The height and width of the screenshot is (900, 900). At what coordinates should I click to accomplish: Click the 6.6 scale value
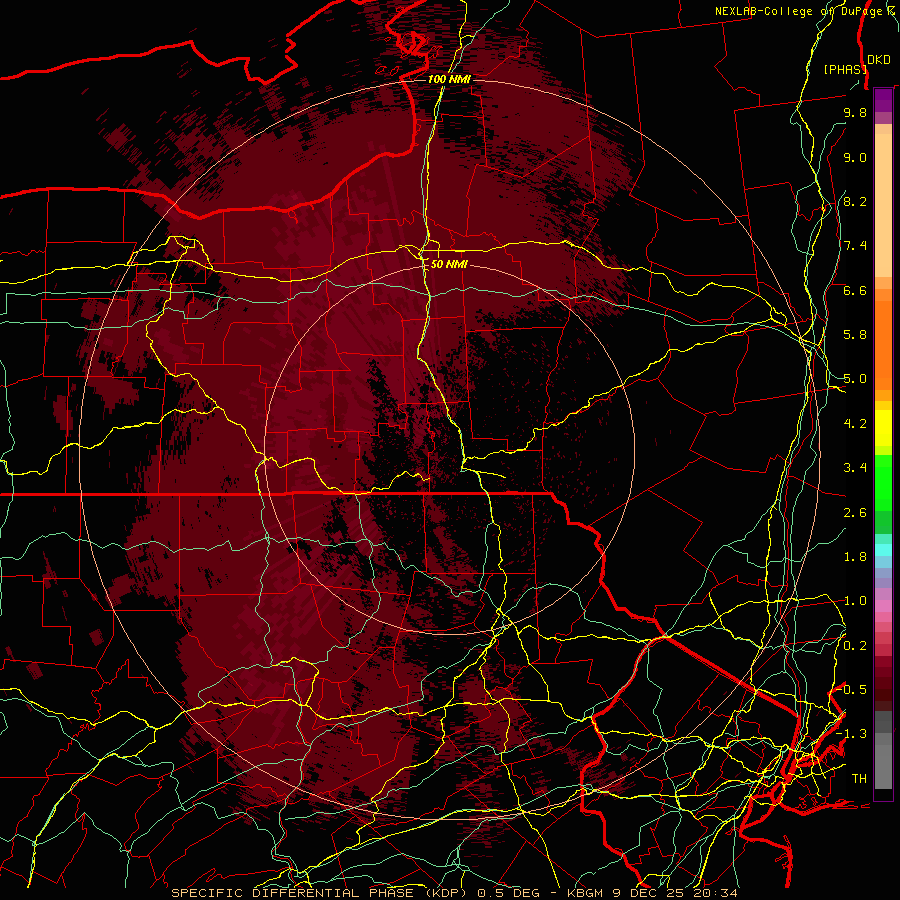coord(855,290)
